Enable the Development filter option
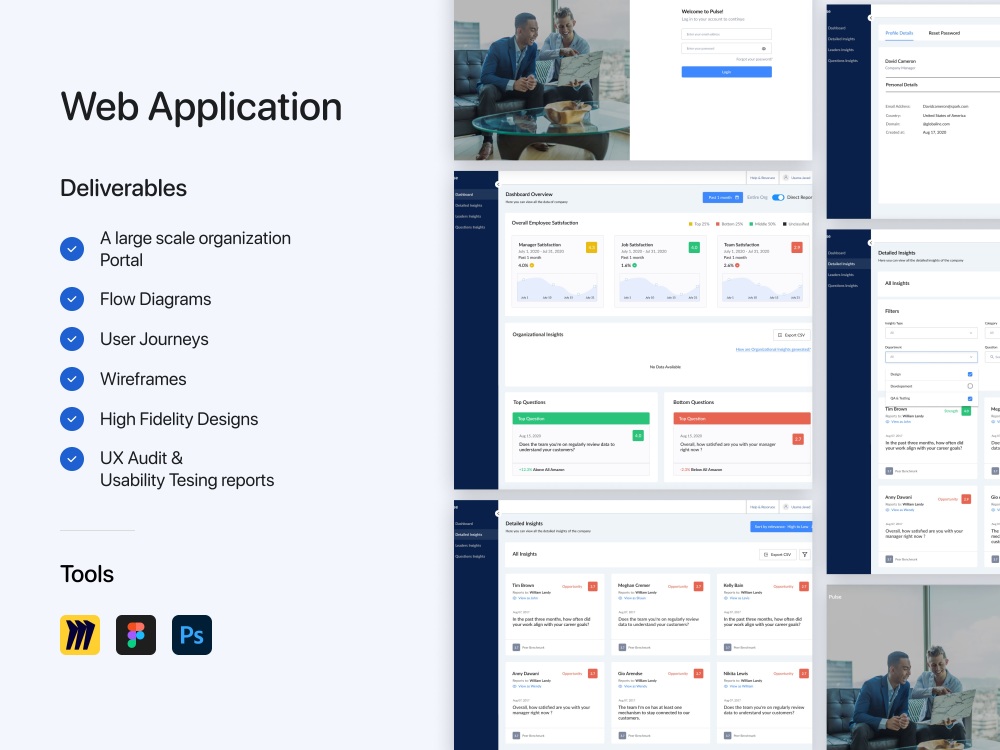Screen dimensions: 1000x750 [970, 386]
